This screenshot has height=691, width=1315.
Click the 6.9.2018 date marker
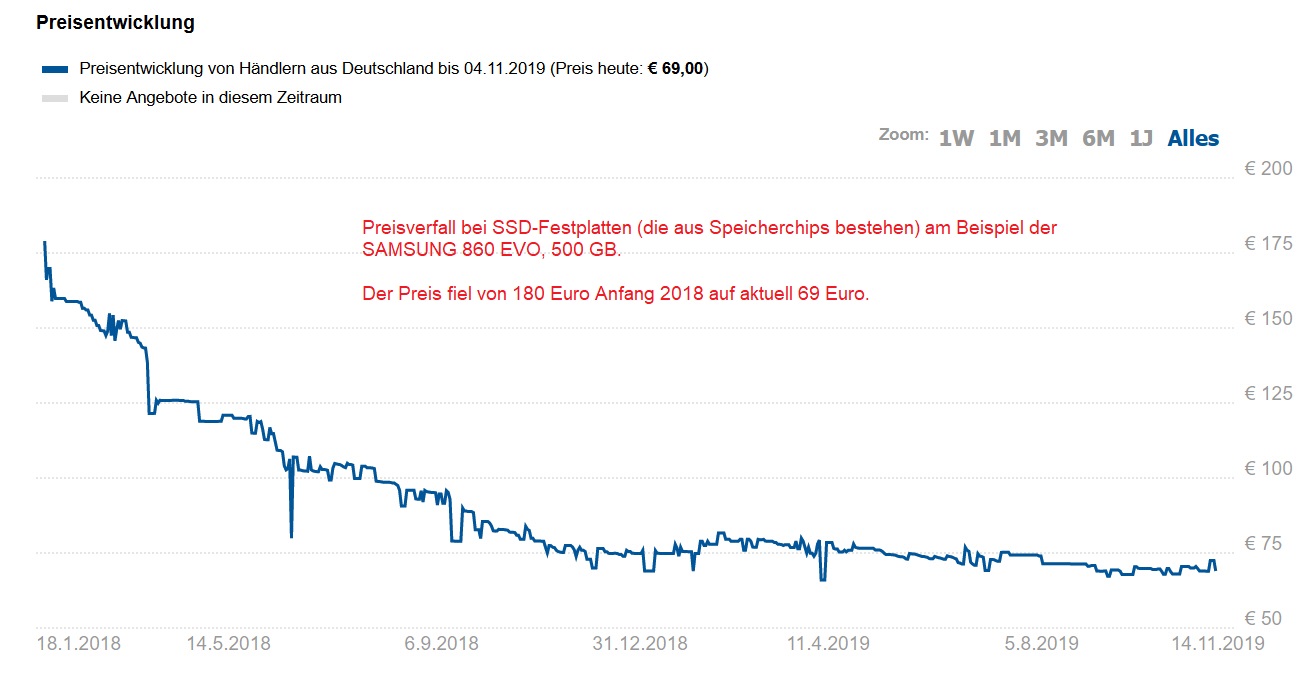(441, 643)
